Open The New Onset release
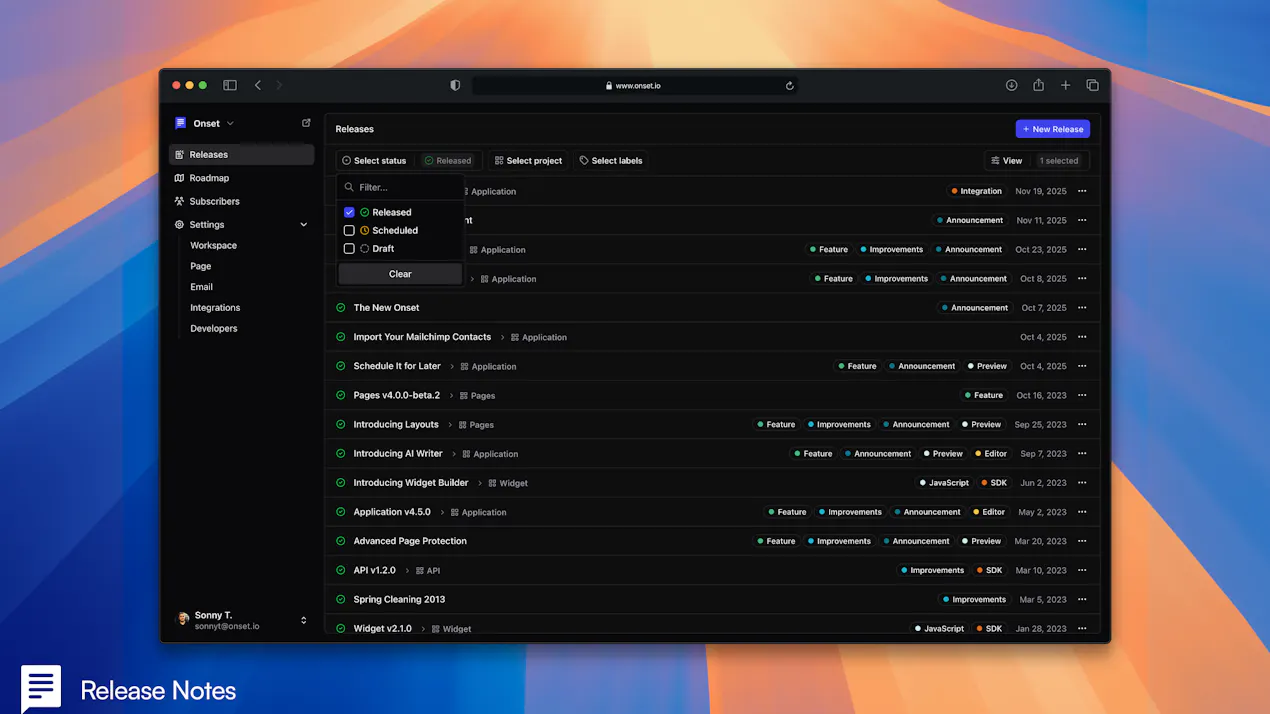1270x714 pixels. (x=387, y=308)
